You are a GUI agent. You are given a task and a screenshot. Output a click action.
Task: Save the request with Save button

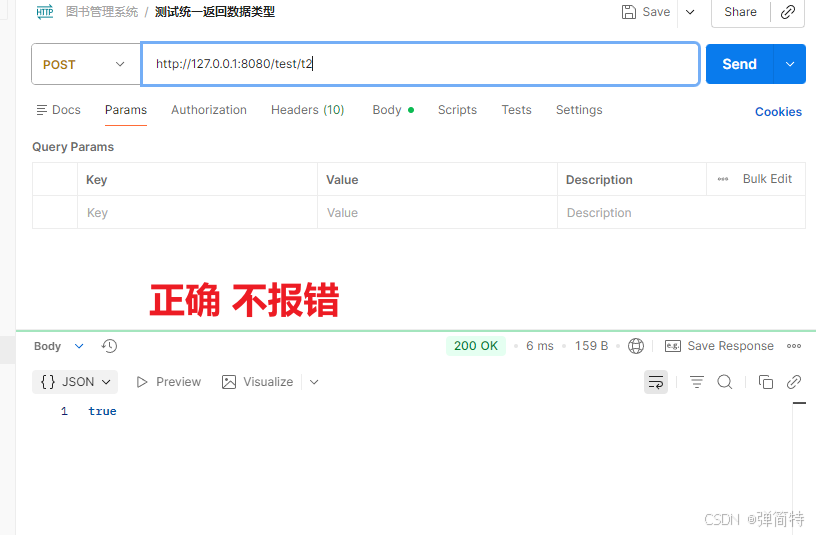[x=646, y=12]
